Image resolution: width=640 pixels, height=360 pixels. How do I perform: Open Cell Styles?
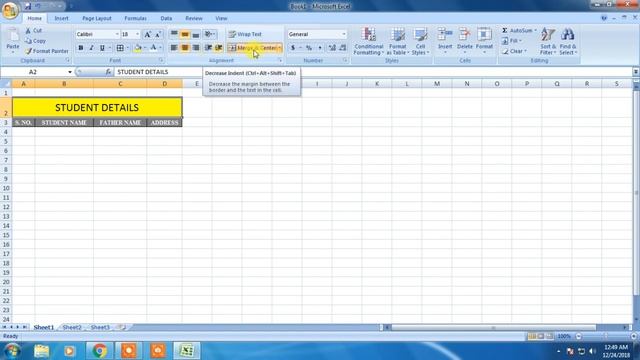tap(420, 41)
